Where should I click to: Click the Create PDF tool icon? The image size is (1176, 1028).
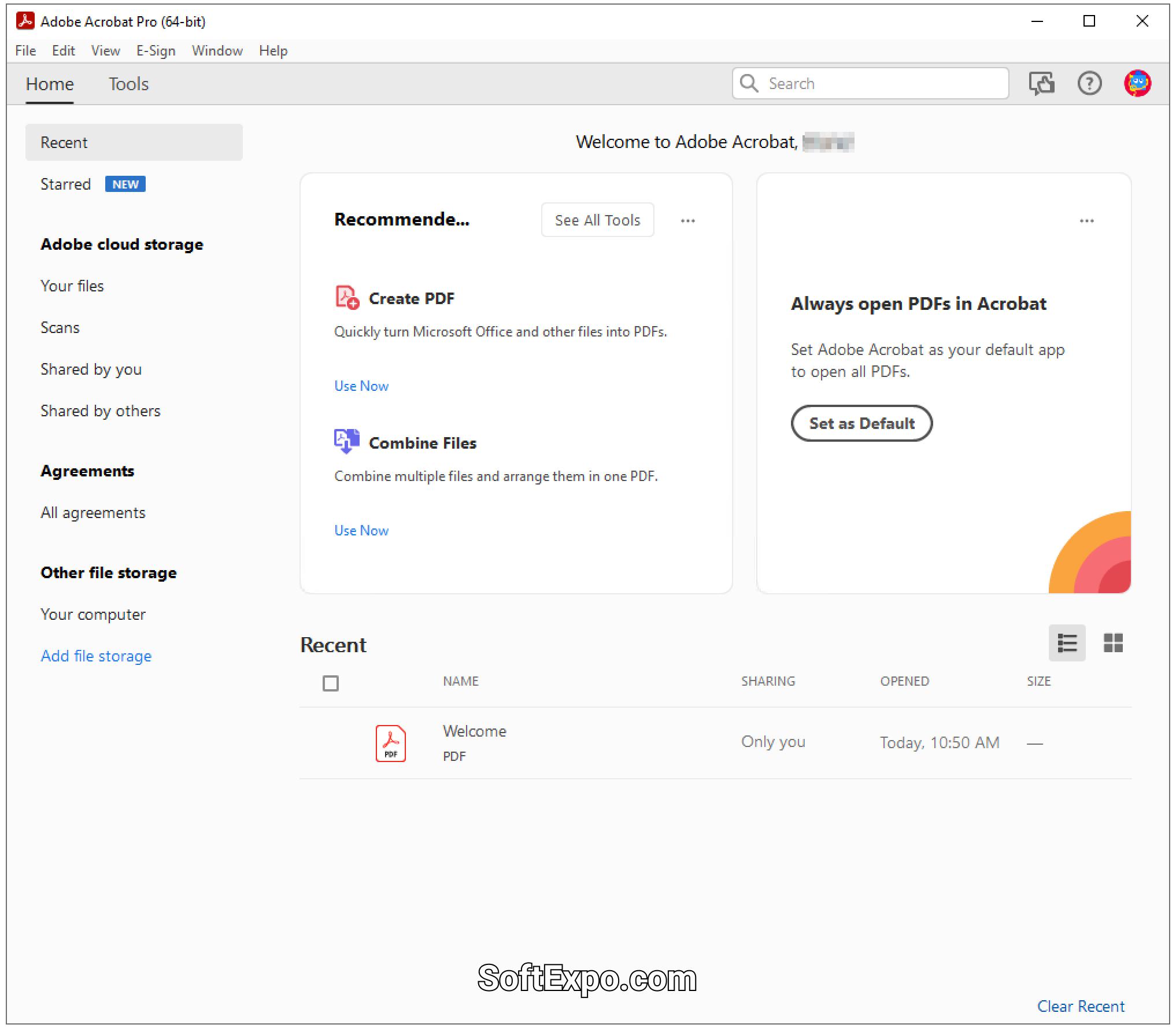347,297
